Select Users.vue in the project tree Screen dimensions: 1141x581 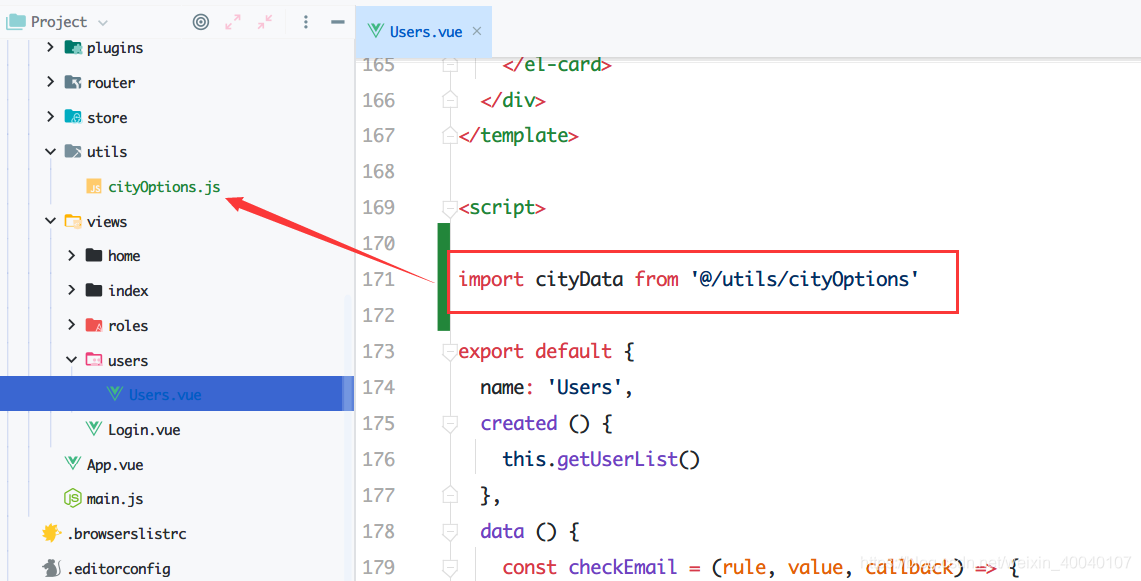[165, 395]
